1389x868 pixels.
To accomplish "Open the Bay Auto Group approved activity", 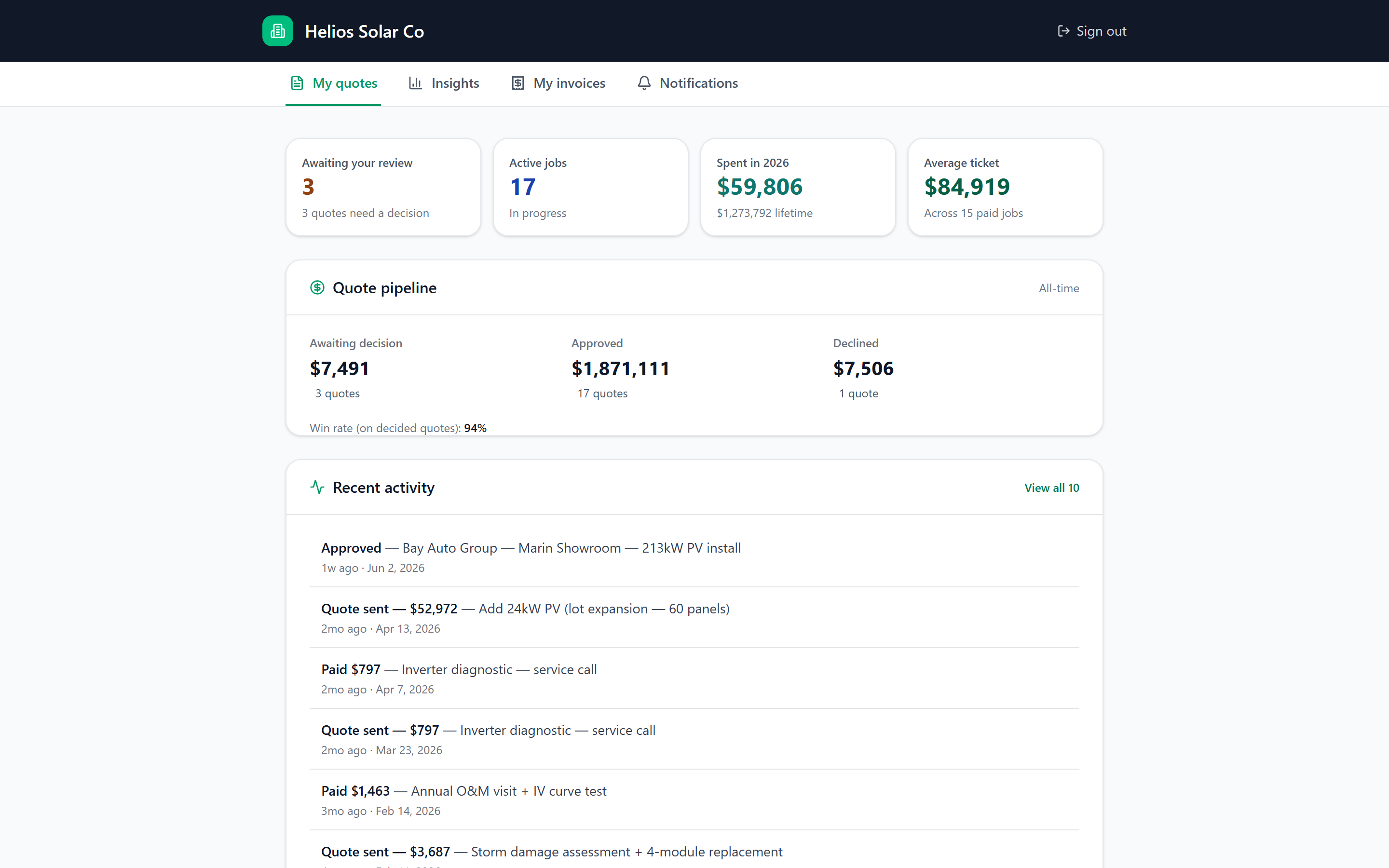I will [x=694, y=557].
